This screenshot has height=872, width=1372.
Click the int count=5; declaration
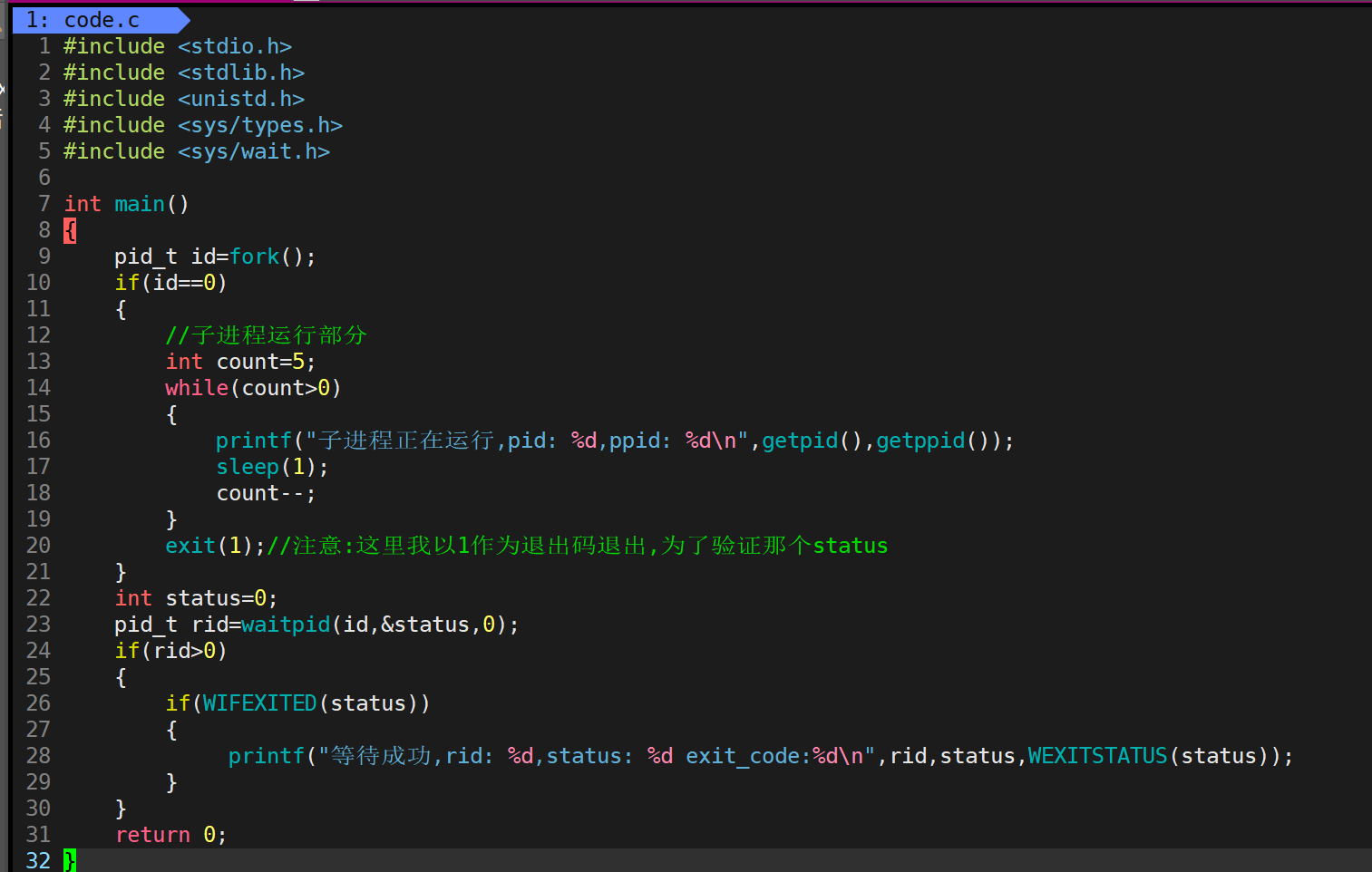tap(240, 362)
